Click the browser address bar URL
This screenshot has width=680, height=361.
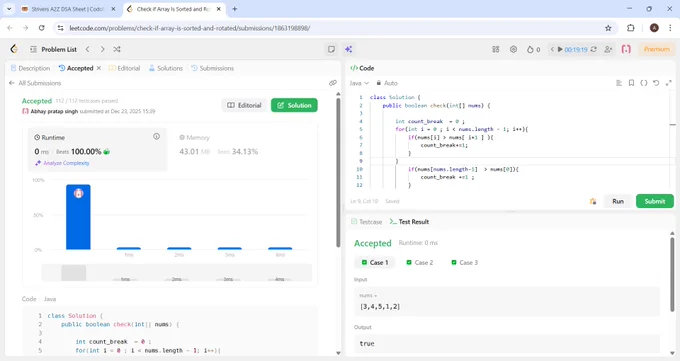pyautogui.click(x=190, y=28)
